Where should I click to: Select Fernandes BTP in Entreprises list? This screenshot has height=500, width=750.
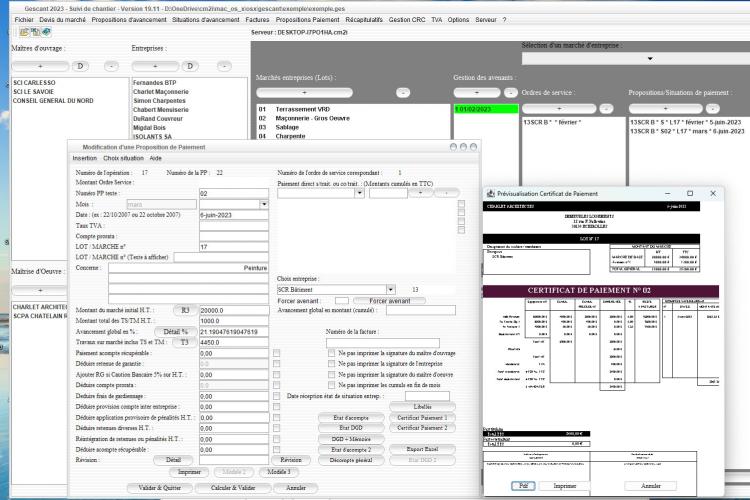click(x=154, y=83)
